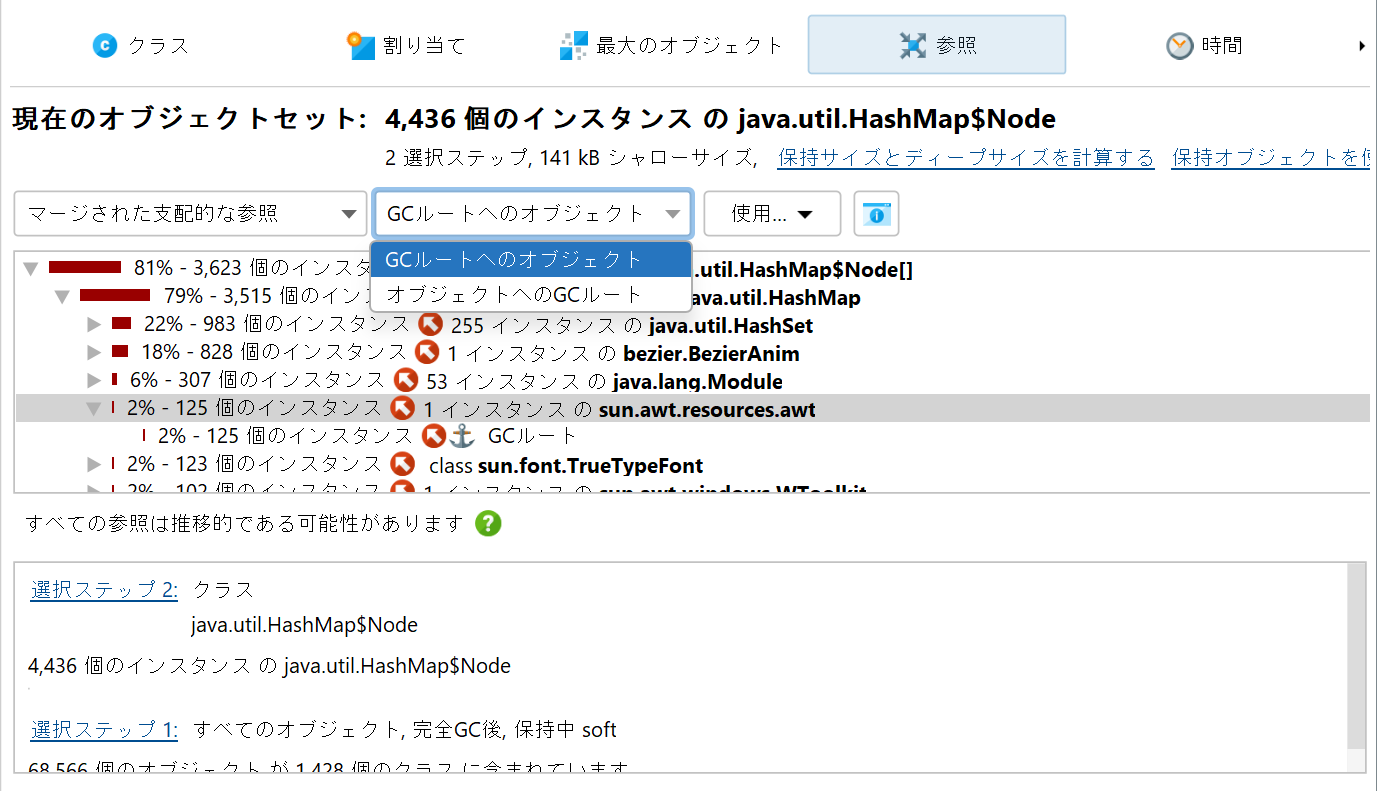Select the 参照 tab
1377x791 pixels.
936,45
